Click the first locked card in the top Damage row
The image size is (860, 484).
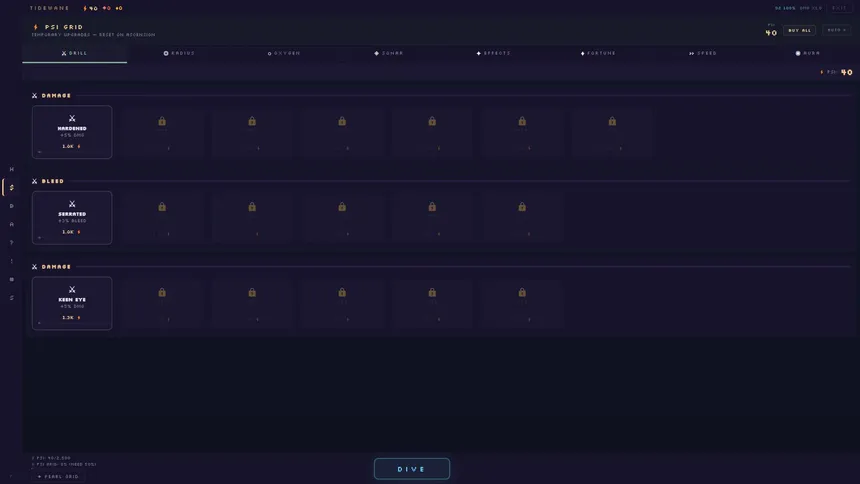[162, 132]
